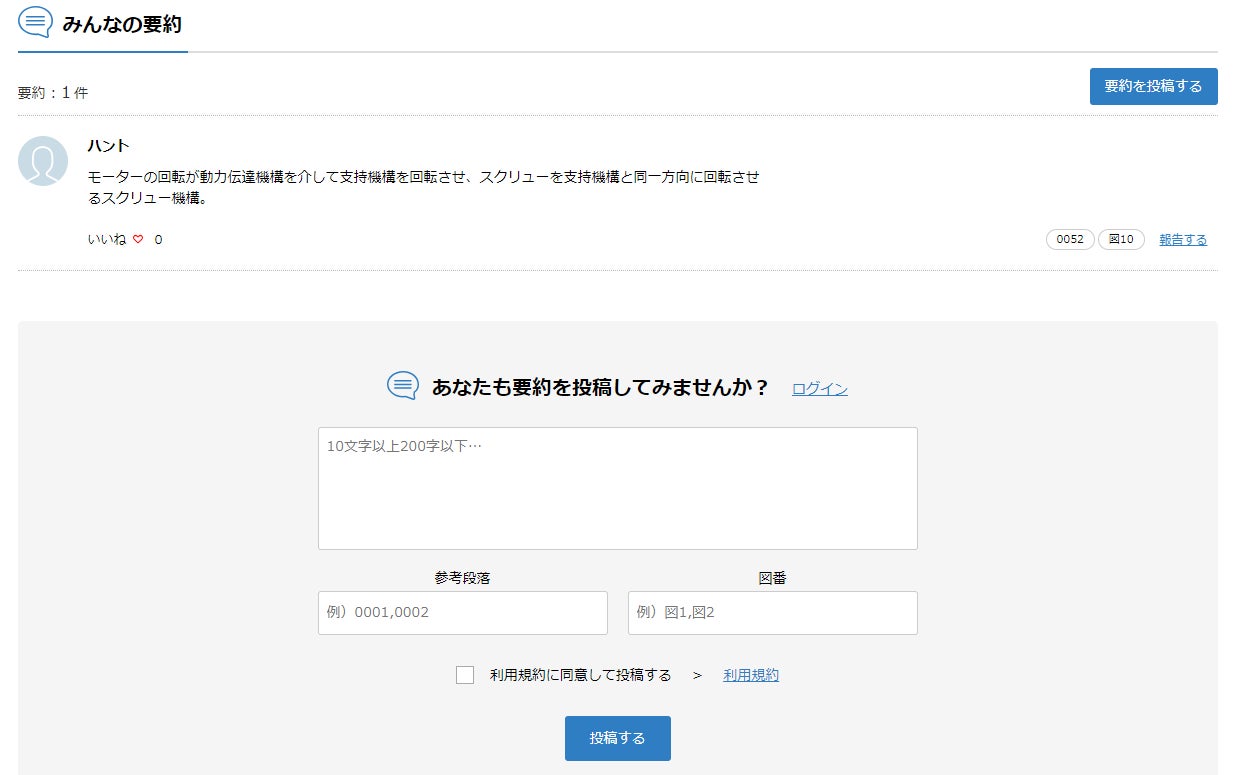
Task: Click the username ハント
Action: point(109,146)
